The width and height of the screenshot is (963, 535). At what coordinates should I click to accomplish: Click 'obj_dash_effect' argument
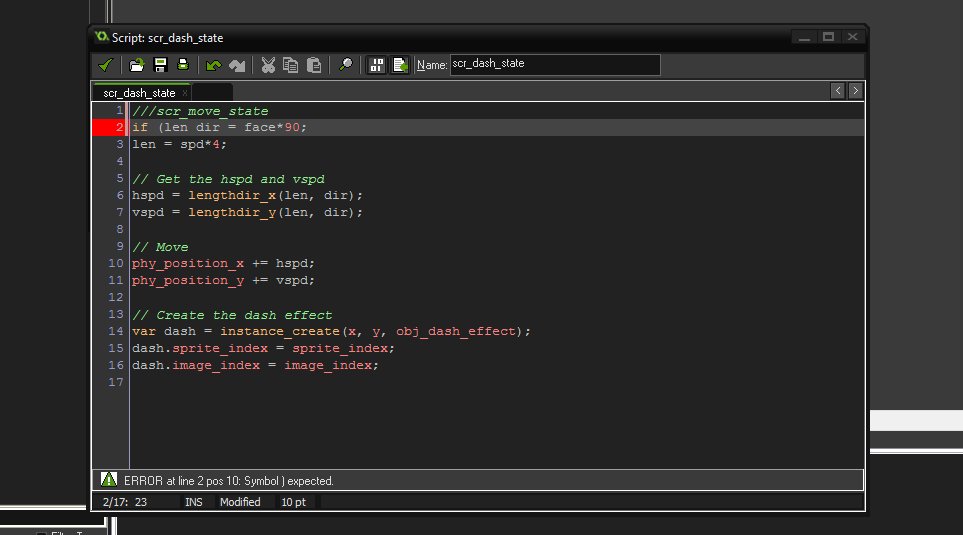tap(456, 332)
